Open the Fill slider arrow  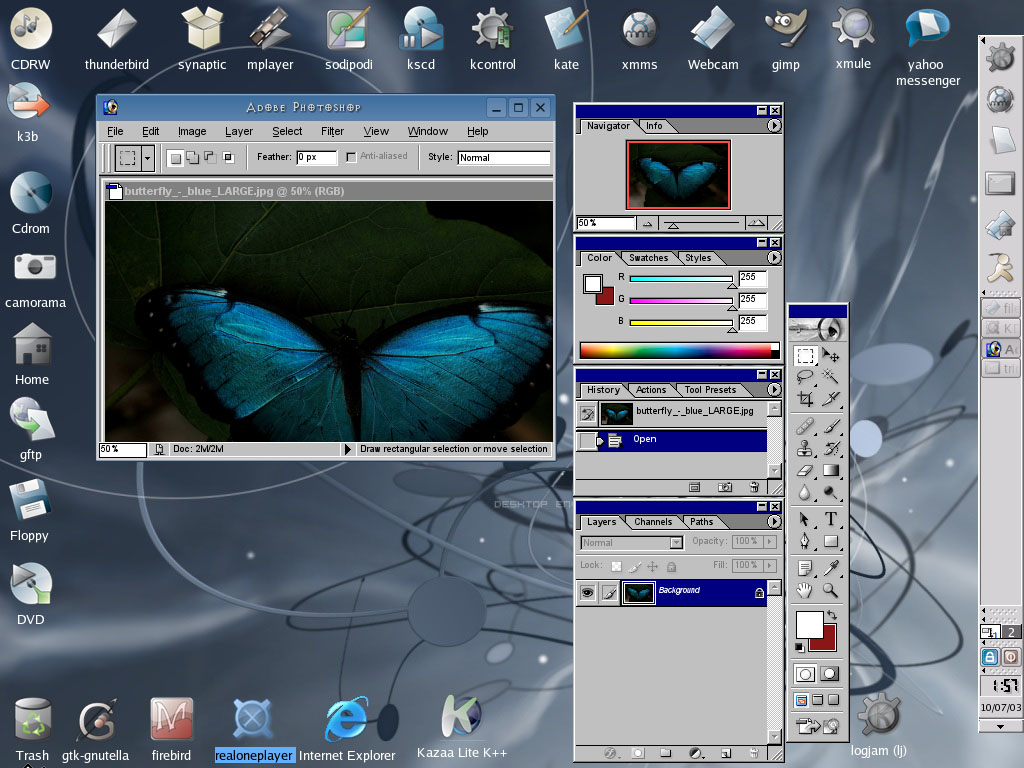pos(771,565)
